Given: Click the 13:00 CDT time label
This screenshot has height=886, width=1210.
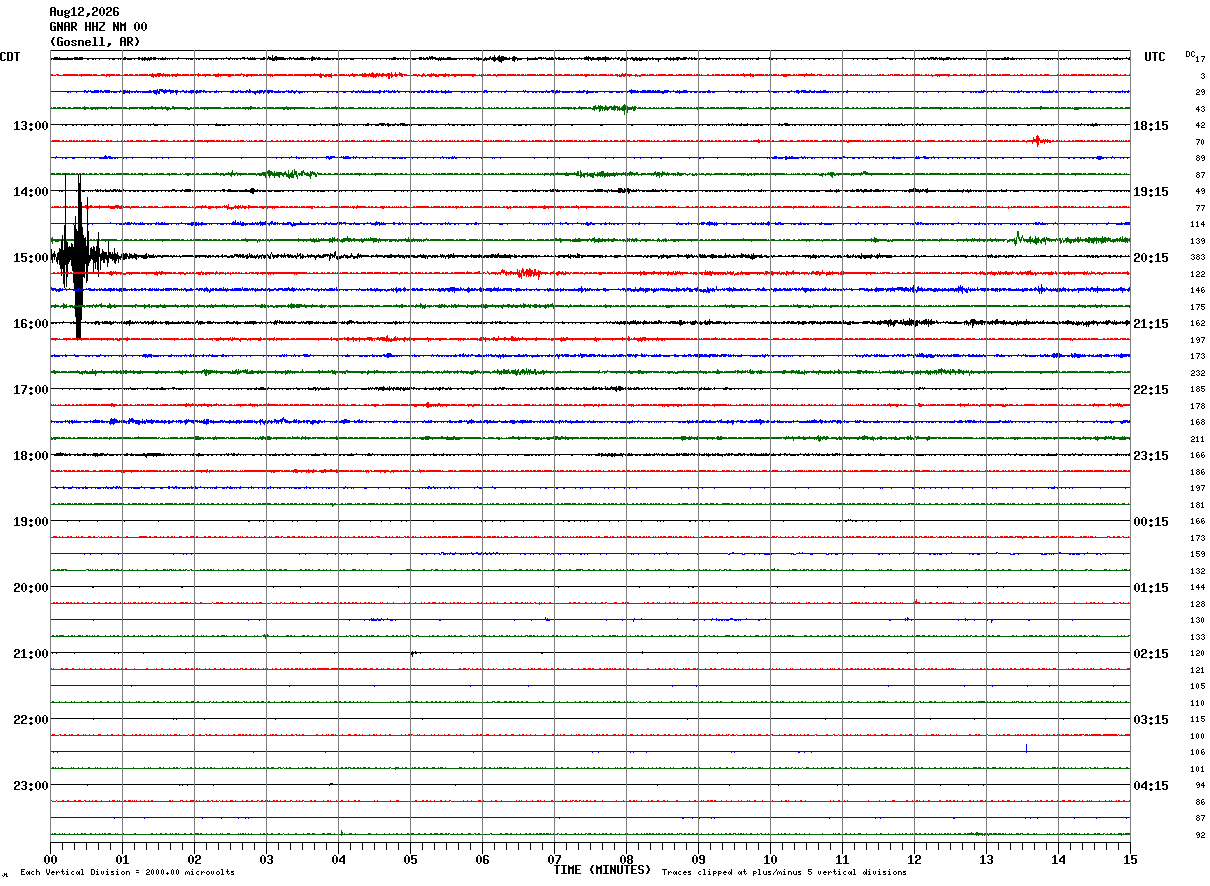Looking at the screenshot, I should click(30, 126).
